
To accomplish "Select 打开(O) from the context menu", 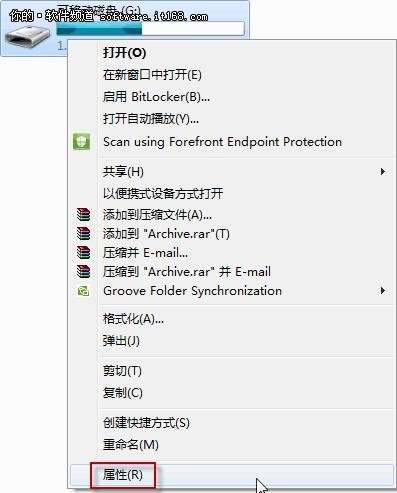I will click(x=124, y=53).
